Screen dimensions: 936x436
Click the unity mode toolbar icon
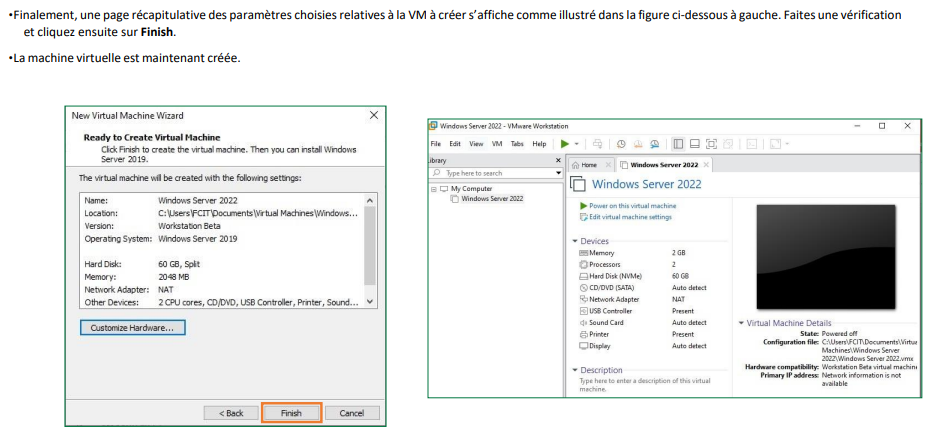728,144
